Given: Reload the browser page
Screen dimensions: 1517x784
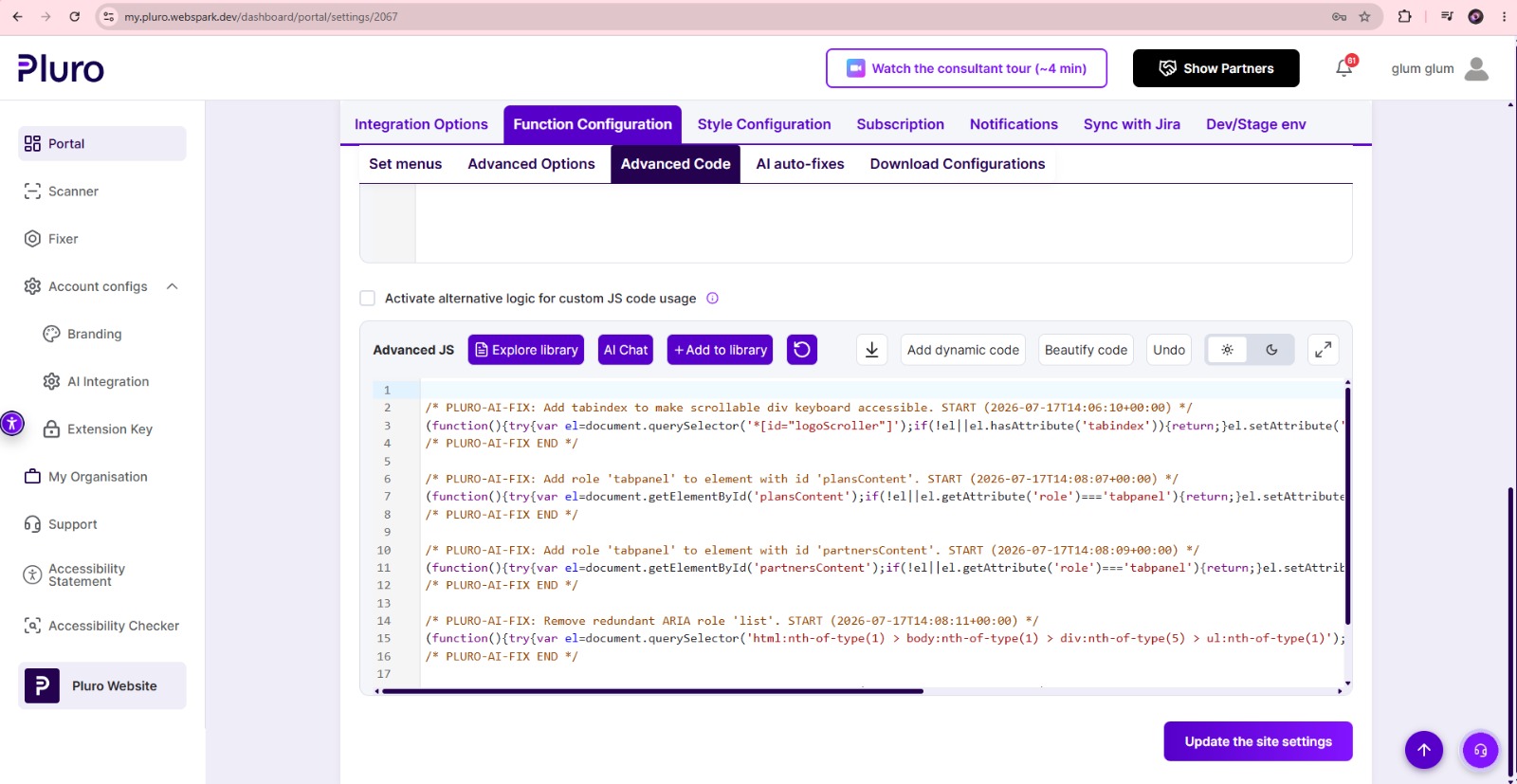Looking at the screenshot, I should (x=75, y=17).
